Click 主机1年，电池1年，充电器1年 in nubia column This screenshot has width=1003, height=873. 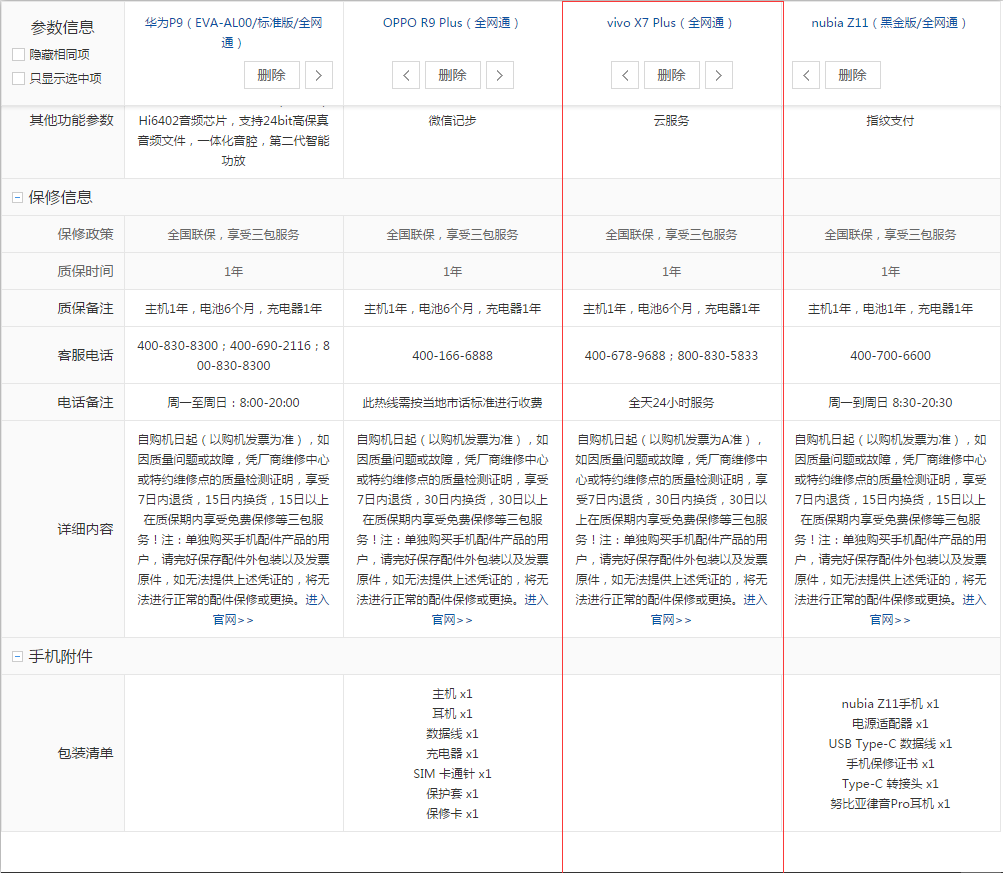point(890,309)
